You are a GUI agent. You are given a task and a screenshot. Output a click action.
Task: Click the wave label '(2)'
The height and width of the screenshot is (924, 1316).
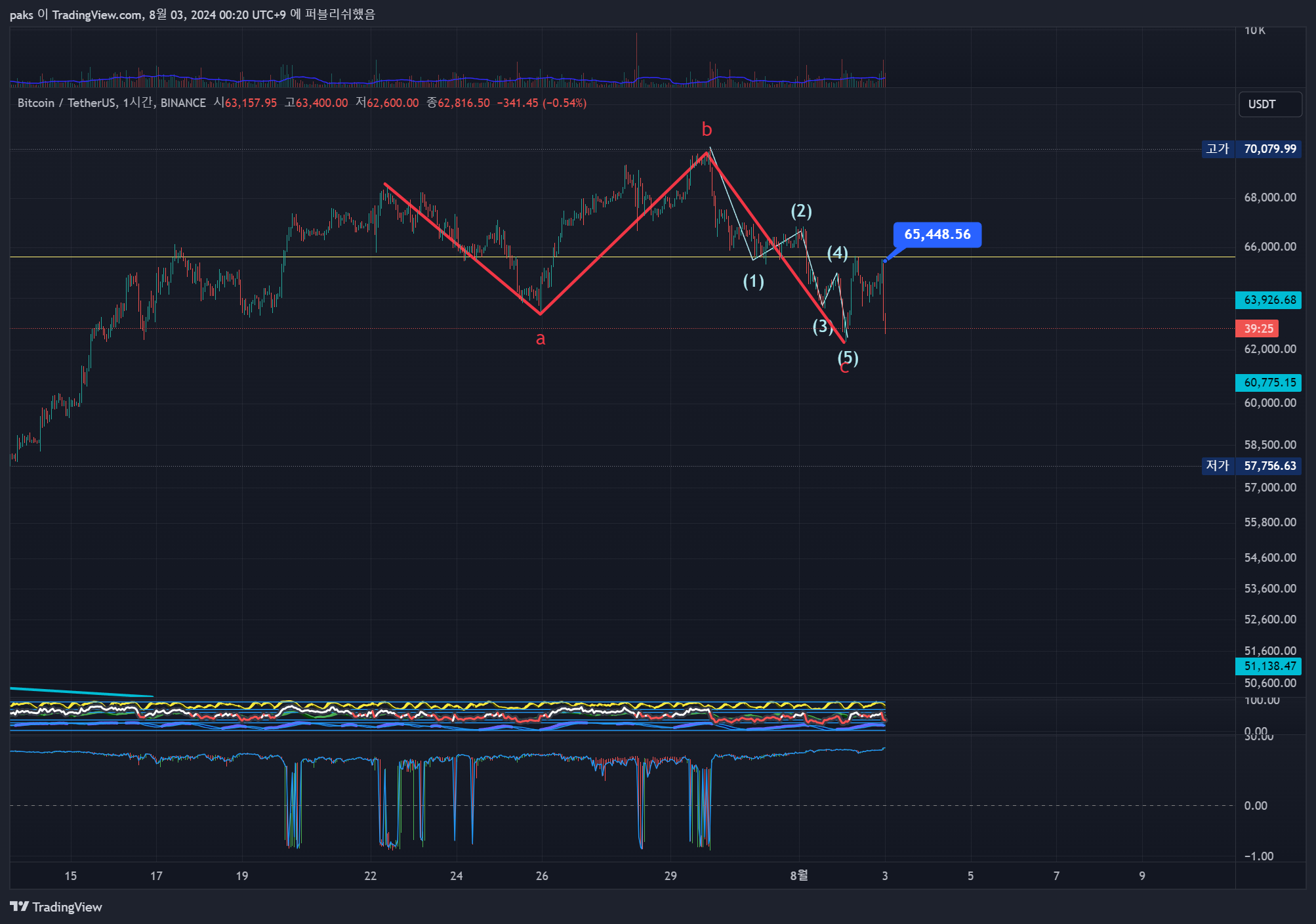pos(801,211)
